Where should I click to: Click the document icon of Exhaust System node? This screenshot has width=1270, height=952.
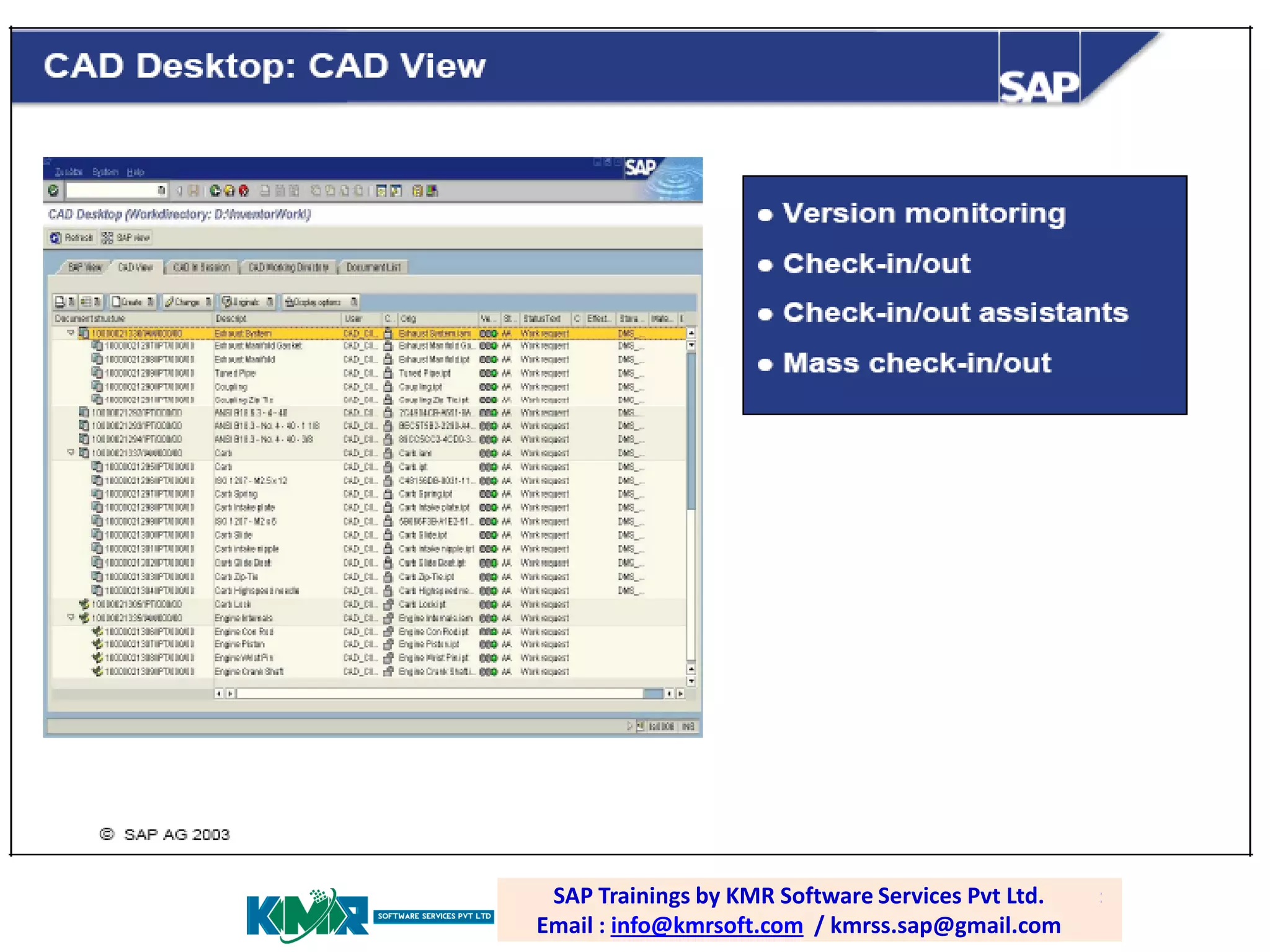84,333
